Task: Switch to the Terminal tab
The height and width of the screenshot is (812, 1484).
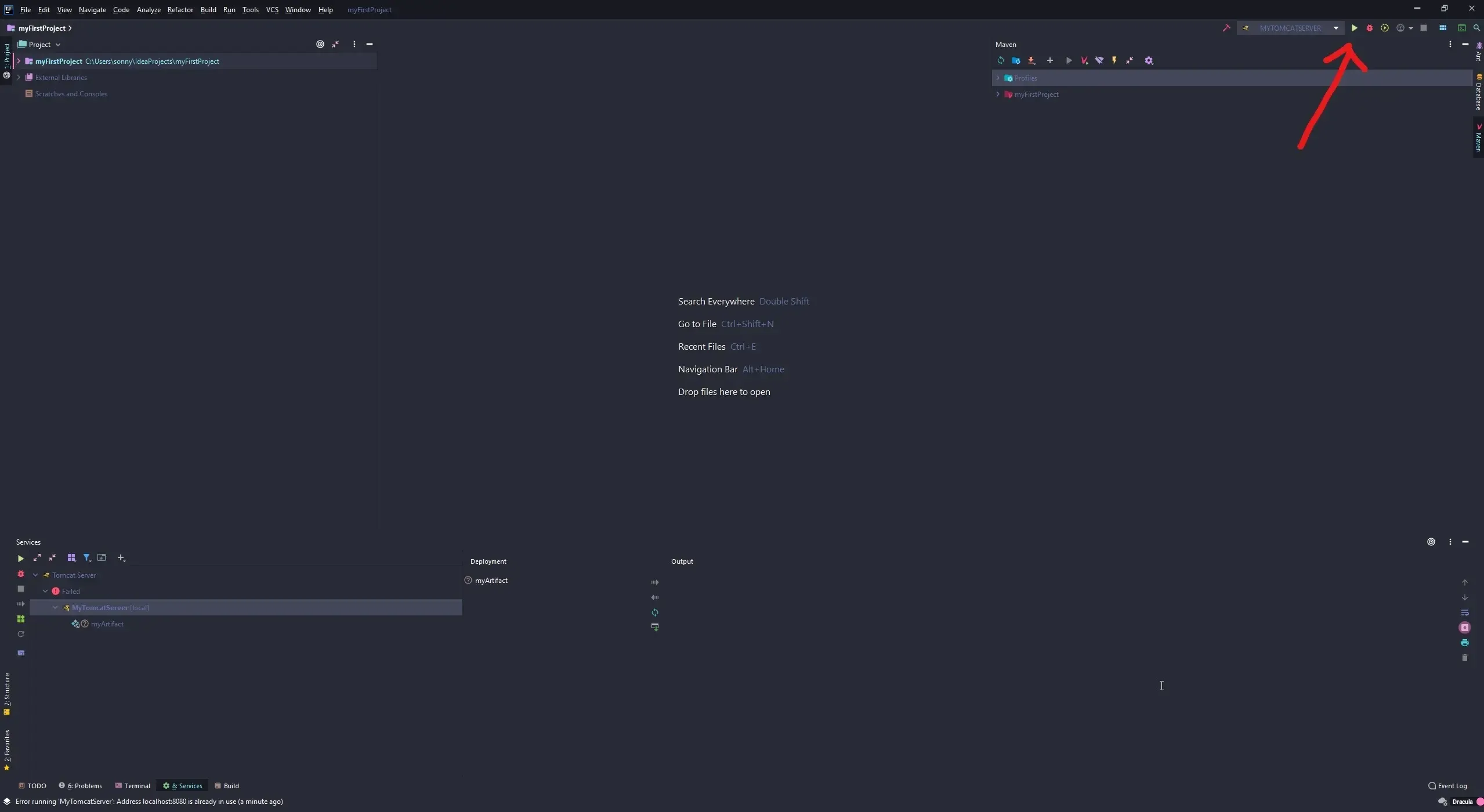Action: 133,785
